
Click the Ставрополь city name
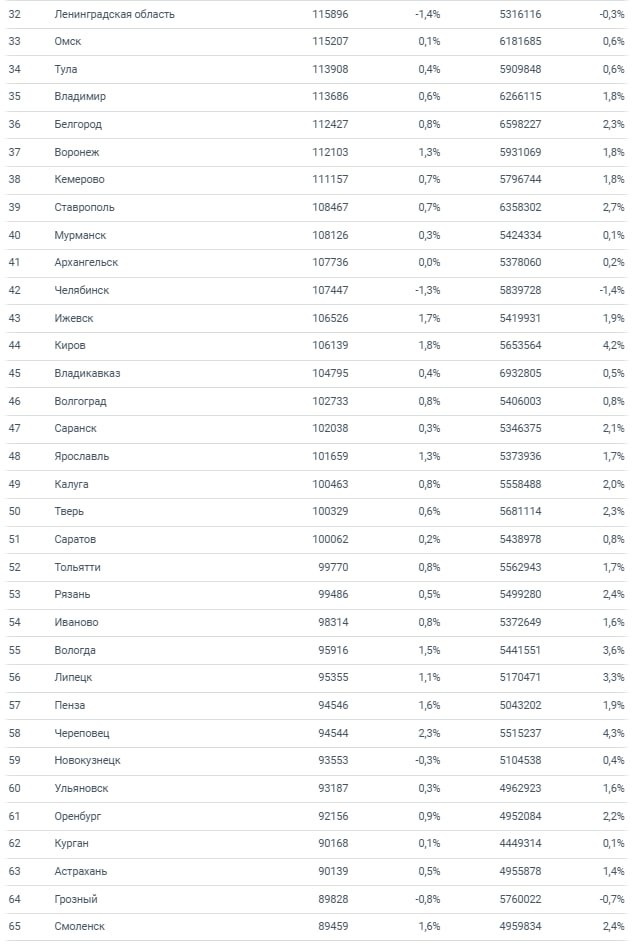pos(85,208)
